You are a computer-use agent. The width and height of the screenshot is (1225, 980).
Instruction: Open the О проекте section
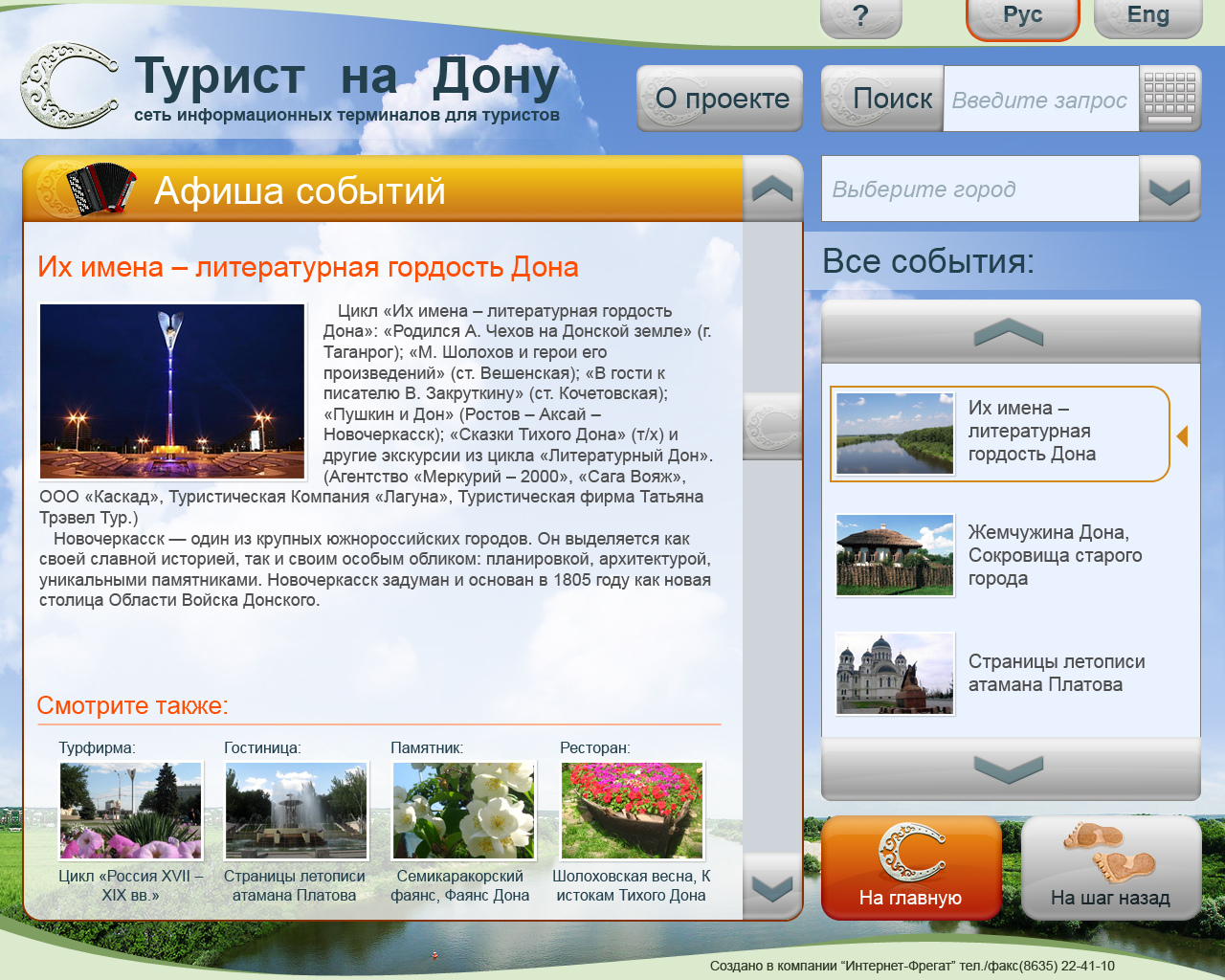(x=719, y=98)
